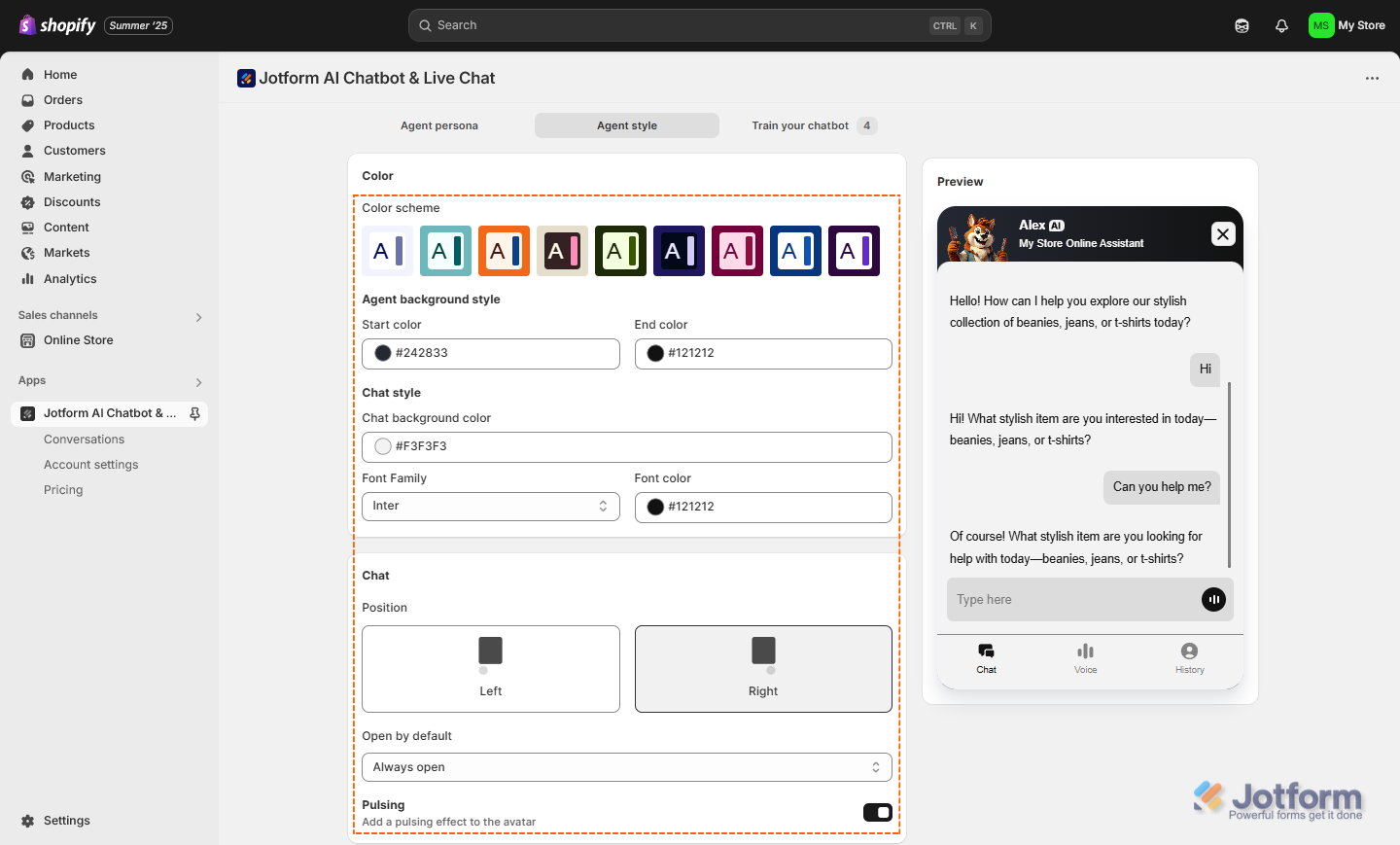
Task: Click the Orders icon in the sidebar
Action: click(28, 100)
